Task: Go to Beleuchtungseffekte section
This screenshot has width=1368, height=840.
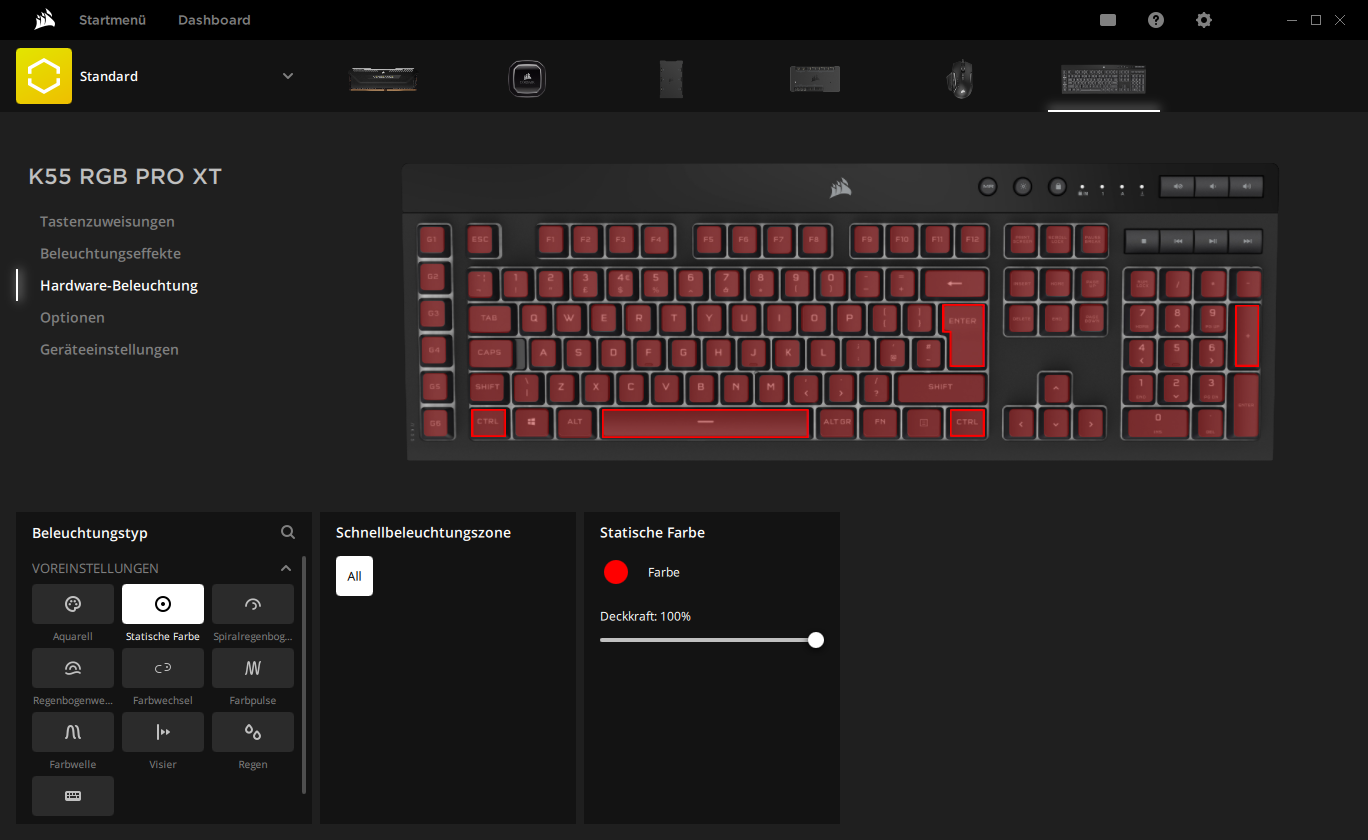Action: click(110, 253)
